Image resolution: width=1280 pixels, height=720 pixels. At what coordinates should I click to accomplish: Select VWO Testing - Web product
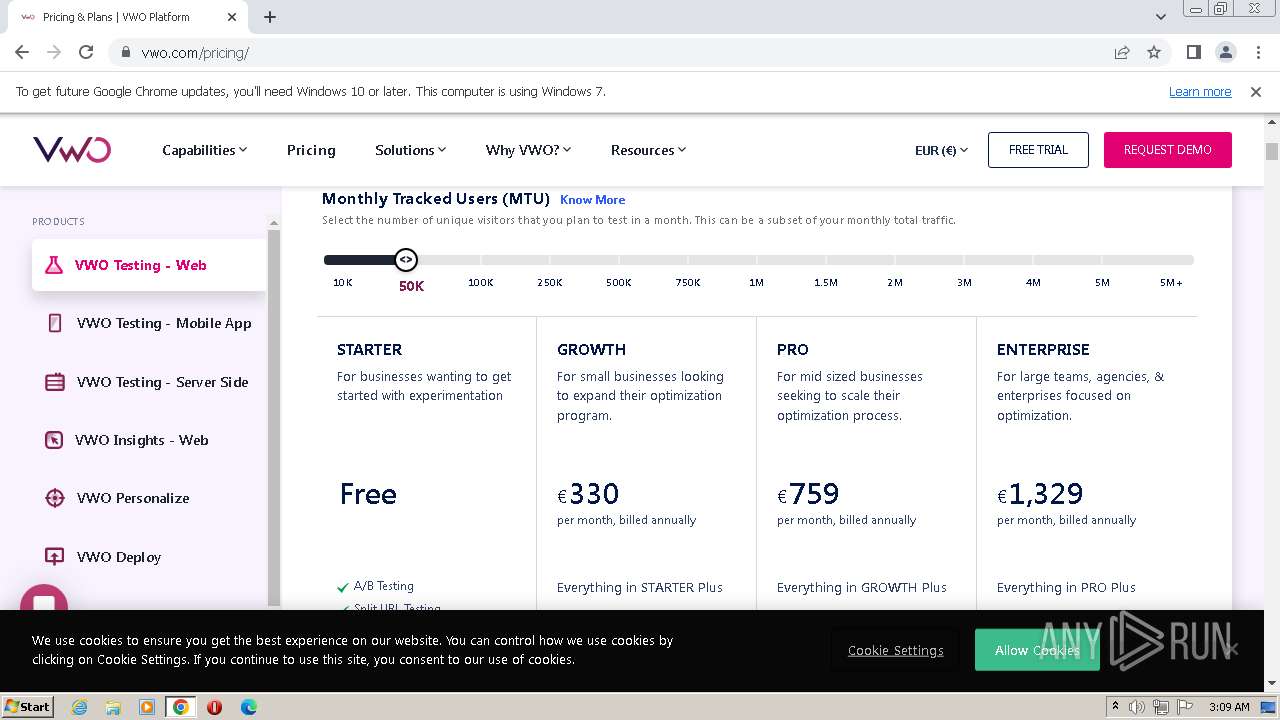point(149,265)
